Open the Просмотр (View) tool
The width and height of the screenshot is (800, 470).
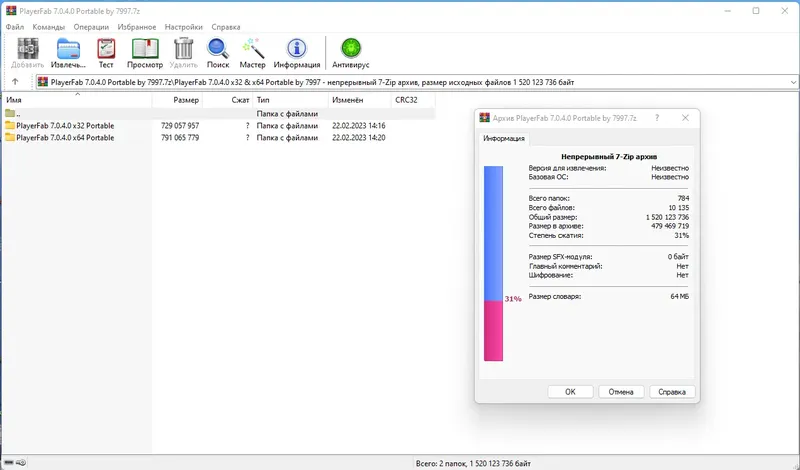(x=145, y=49)
